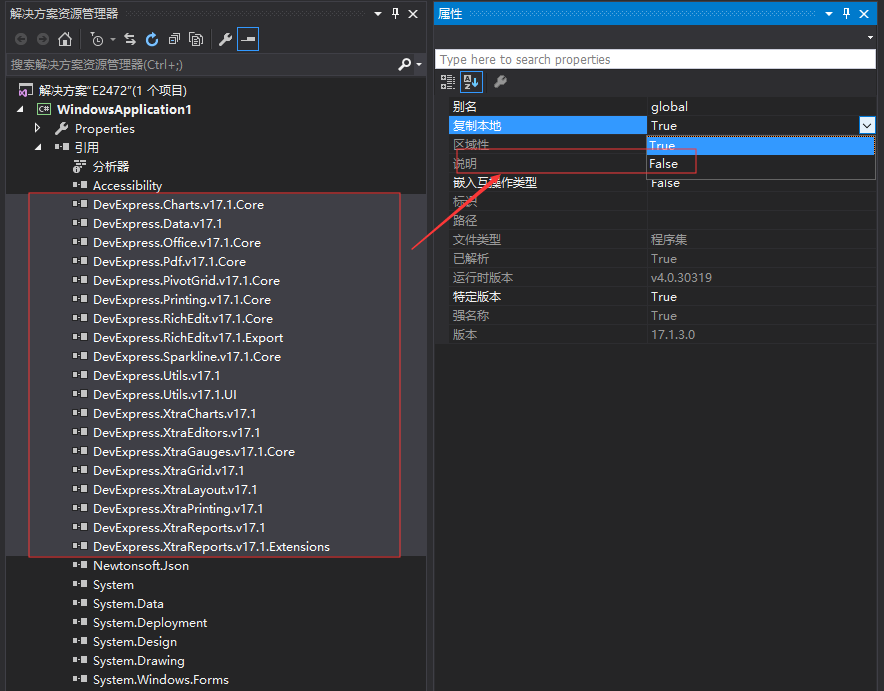Viewport: 884px width, 691px height.
Task: Click the Back navigation arrow in Solution Explorer
Action: coord(21,39)
